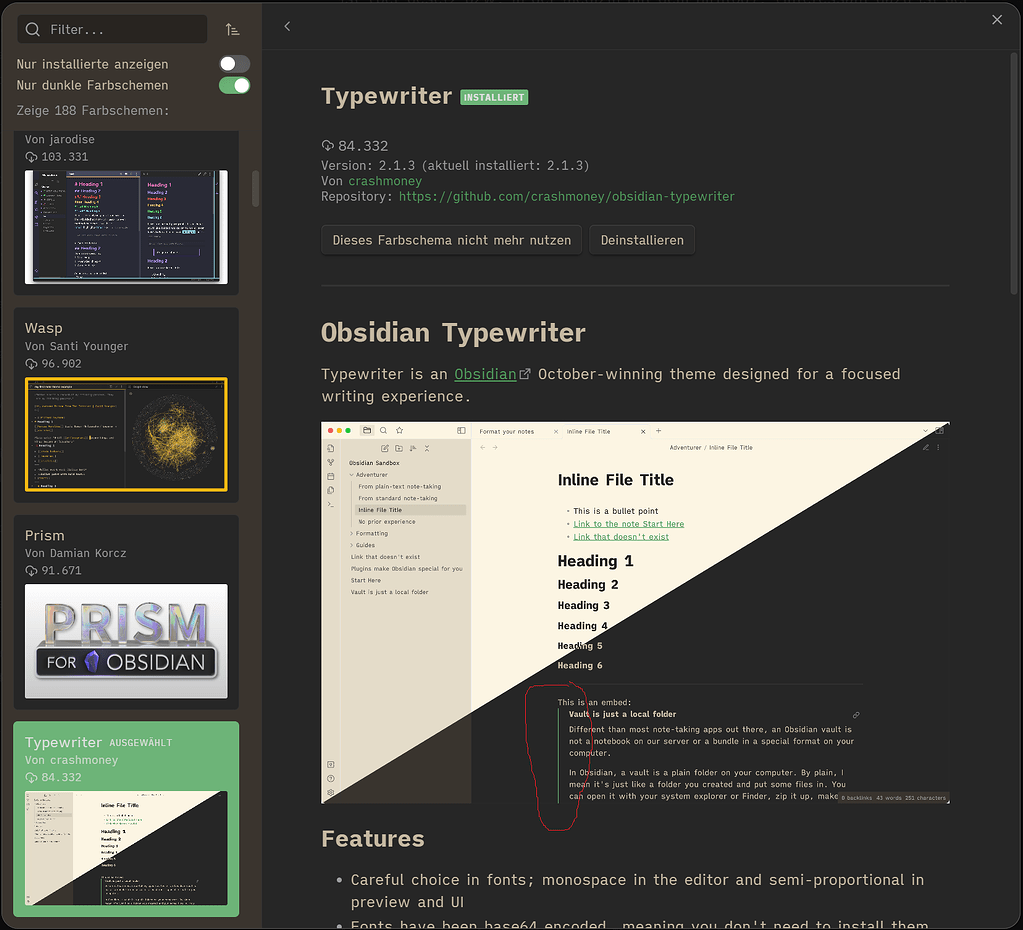Close the theme browser dialog
The width and height of the screenshot is (1023, 930).
pyautogui.click(x=997, y=20)
